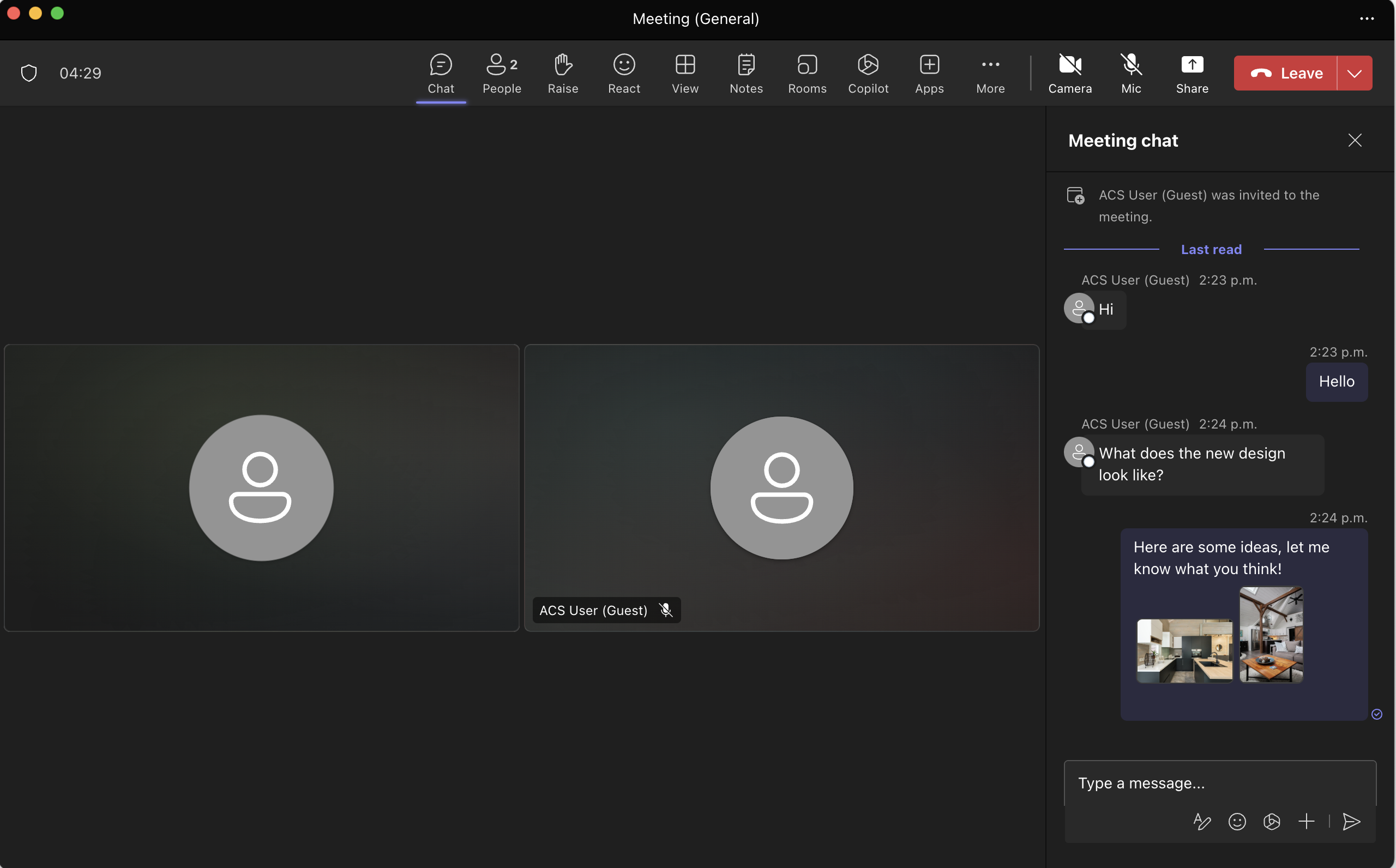Toggle microphone mute
The image size is (1396, 868).
point(1131,72)
